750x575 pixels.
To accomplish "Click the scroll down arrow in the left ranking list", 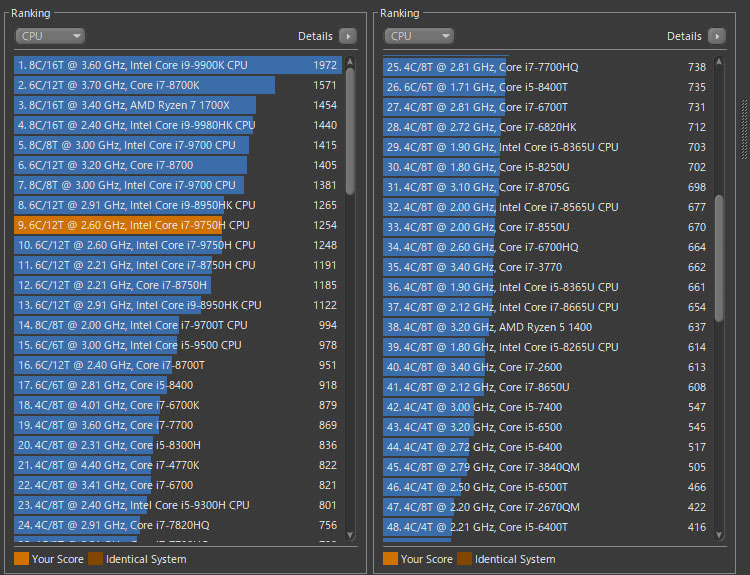I will (x=350, y=535).
